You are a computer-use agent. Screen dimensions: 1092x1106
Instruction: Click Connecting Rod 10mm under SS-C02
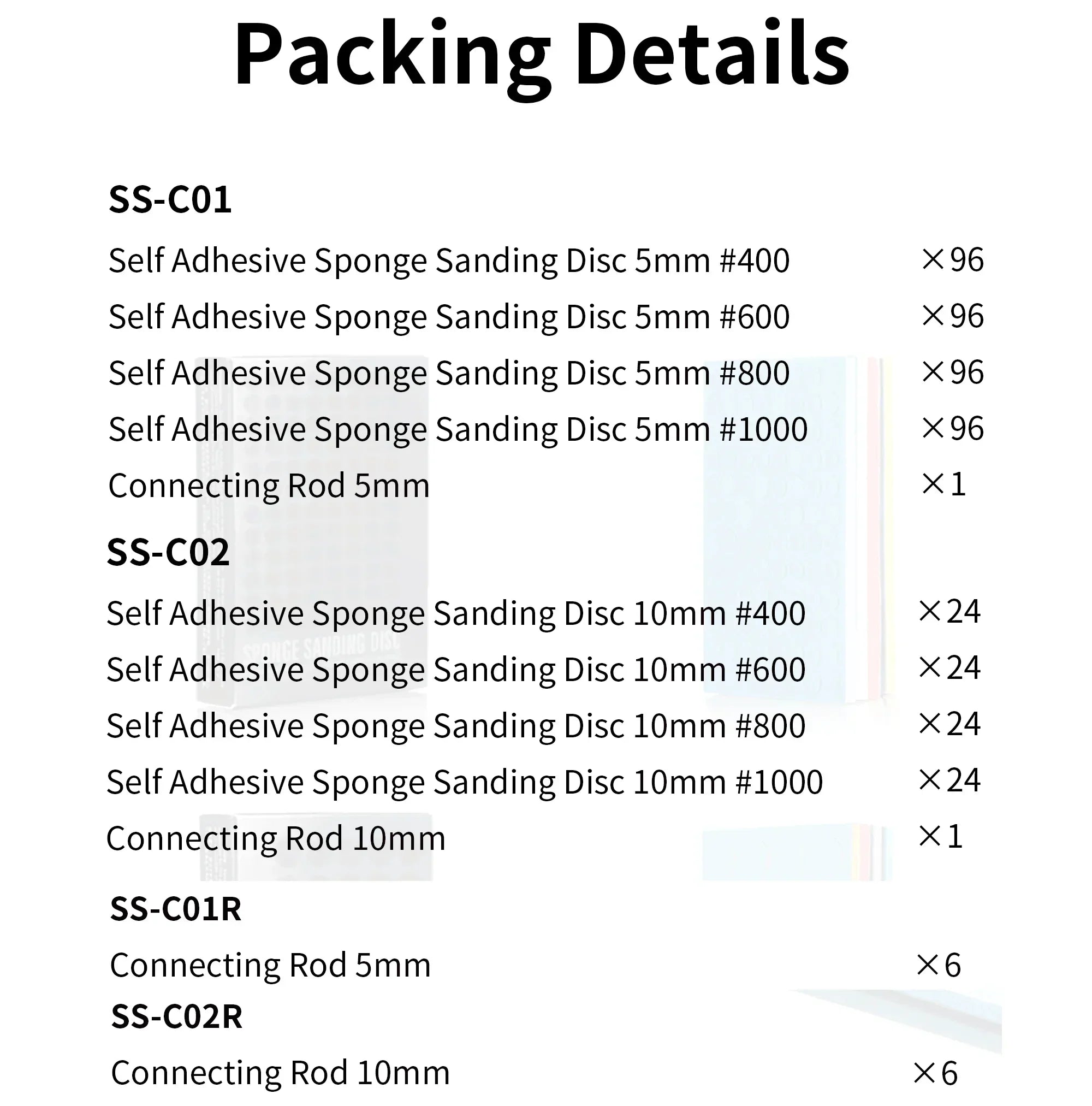tap(275, 839)
